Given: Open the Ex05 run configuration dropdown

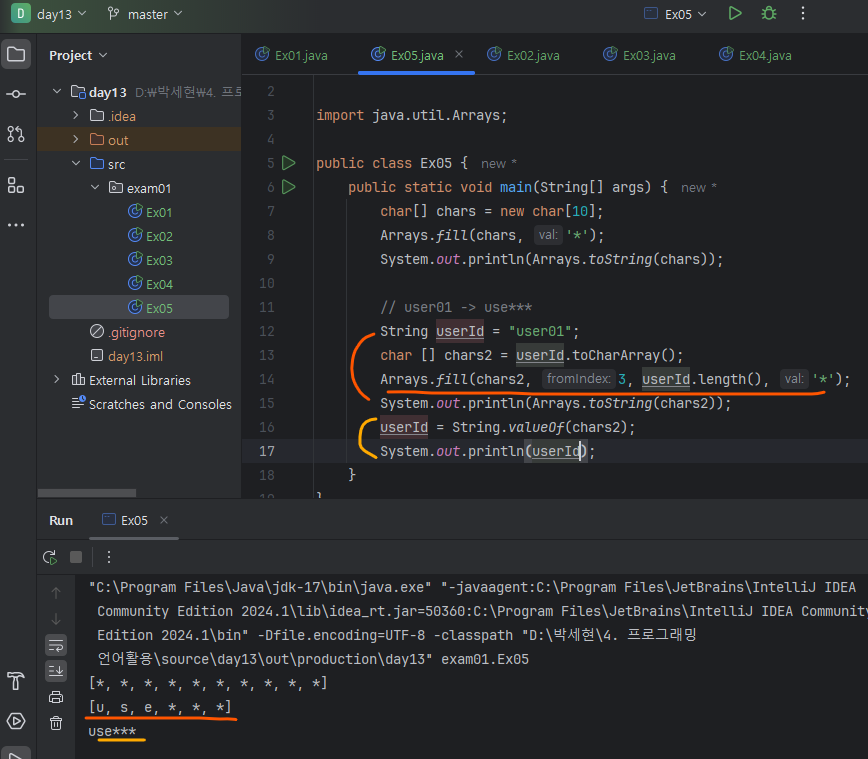Looking at the screenshot, I should pyautogui.click(x=676, y=14).
